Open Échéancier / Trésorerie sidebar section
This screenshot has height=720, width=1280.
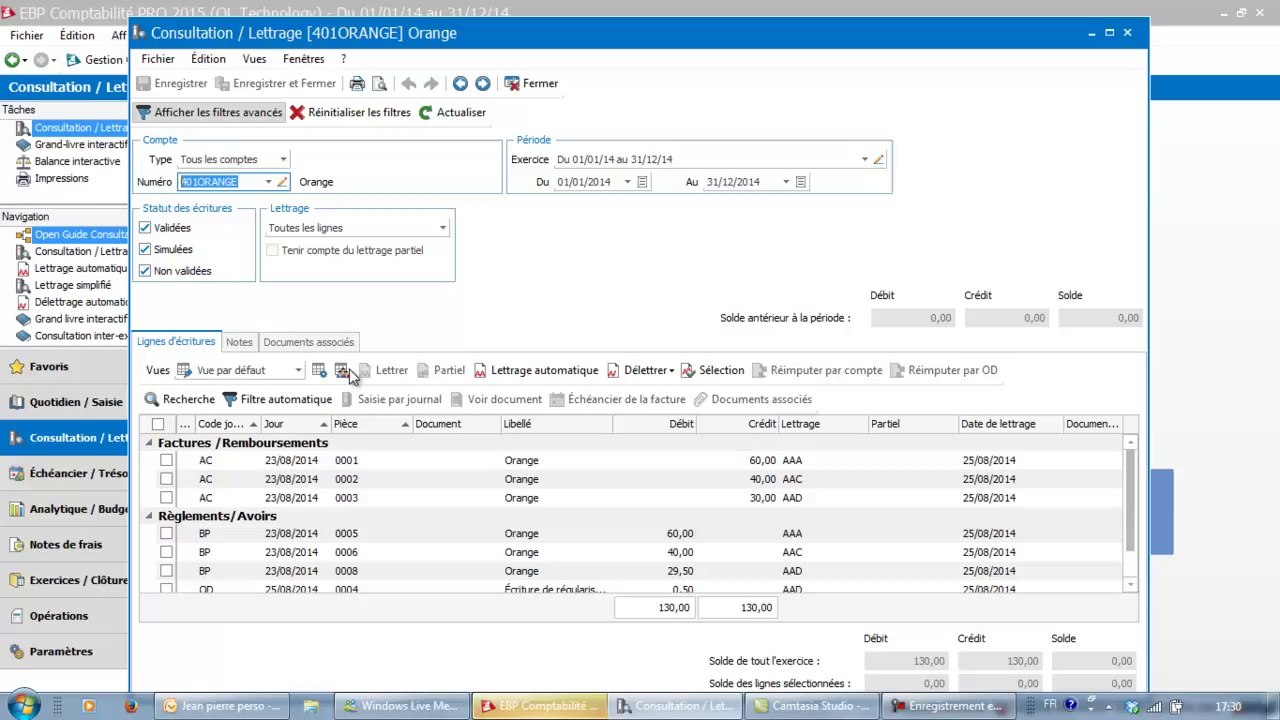pyautogui.click(x=64, y=473)
